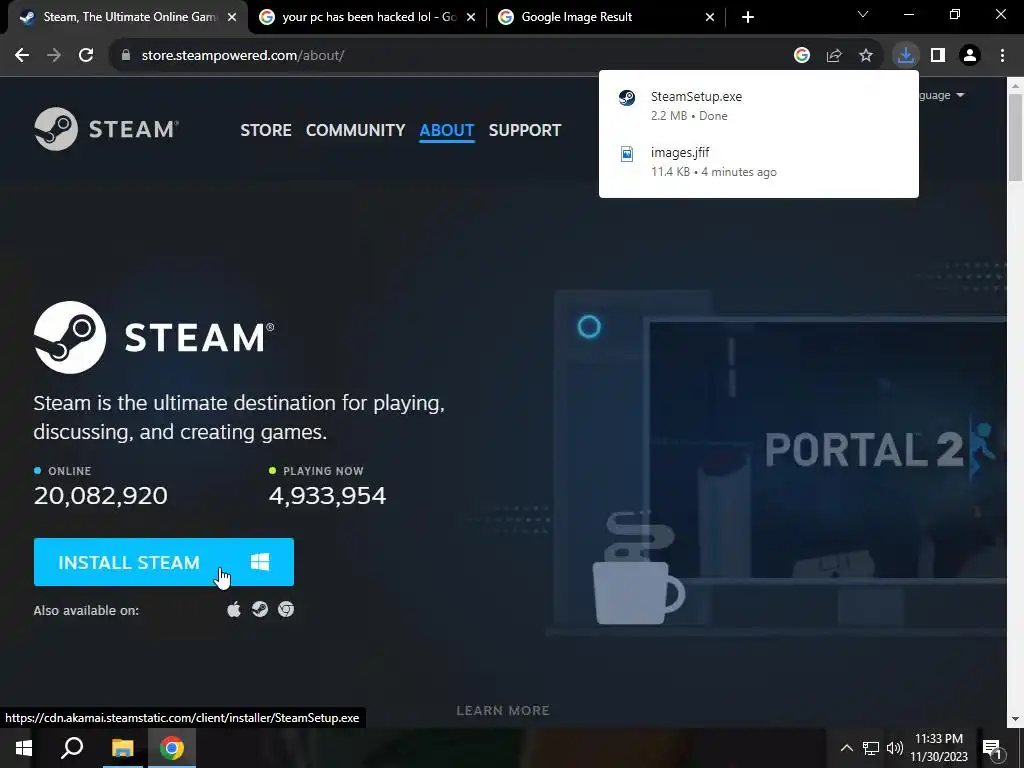This screenshot has height=768, width=1024.
Task: Toggle the Chrome downloads icon
Action: 906,56
